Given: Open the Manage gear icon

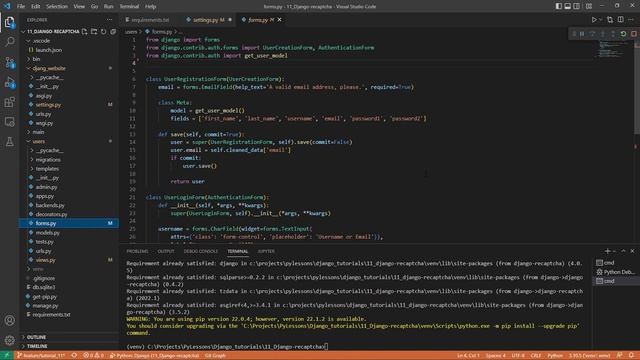Looking at the screenshot, I should pyautogui.click(x=9, y=340).
